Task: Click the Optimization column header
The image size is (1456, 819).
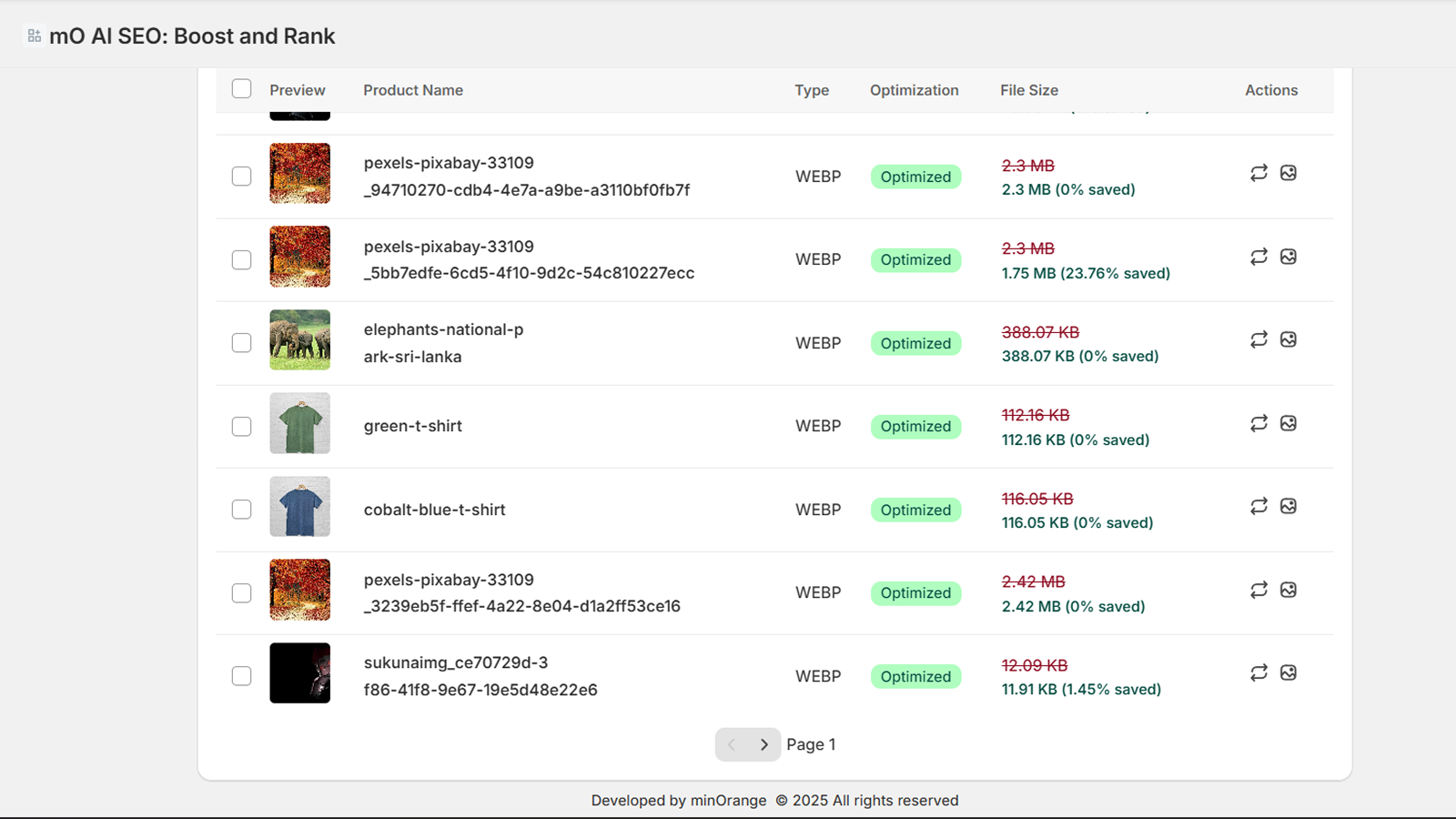Action: (914, 90)
